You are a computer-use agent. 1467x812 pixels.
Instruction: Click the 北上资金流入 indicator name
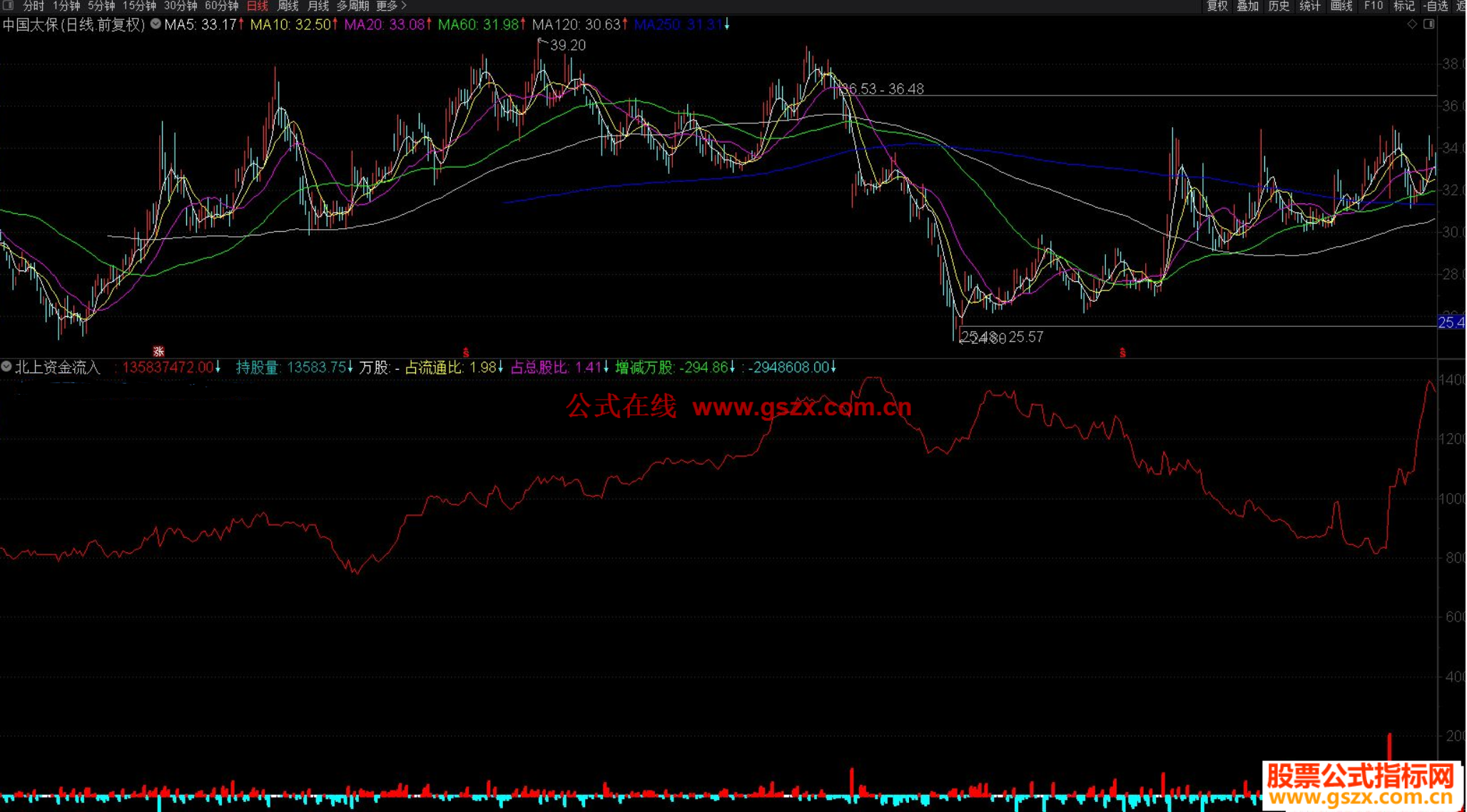click(58, 367)
